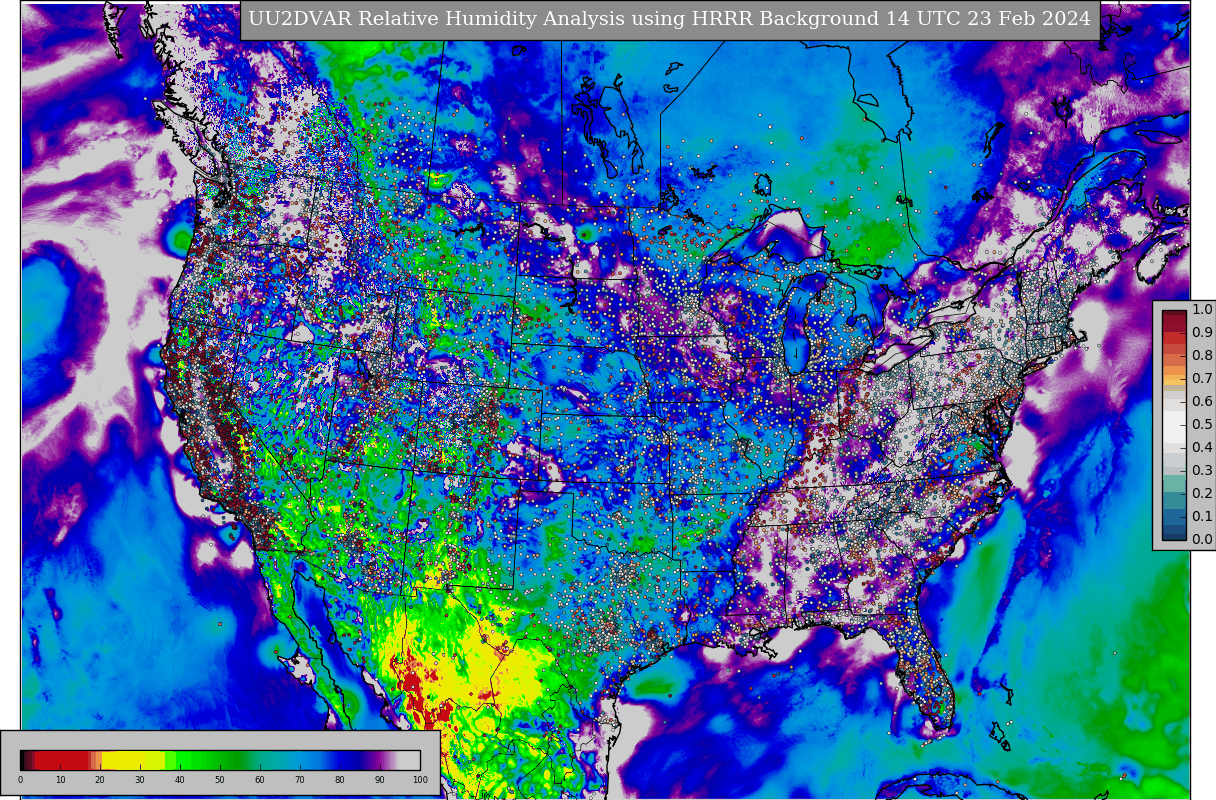Click the 60 tick label on humidity colorbar

point(260,779)
